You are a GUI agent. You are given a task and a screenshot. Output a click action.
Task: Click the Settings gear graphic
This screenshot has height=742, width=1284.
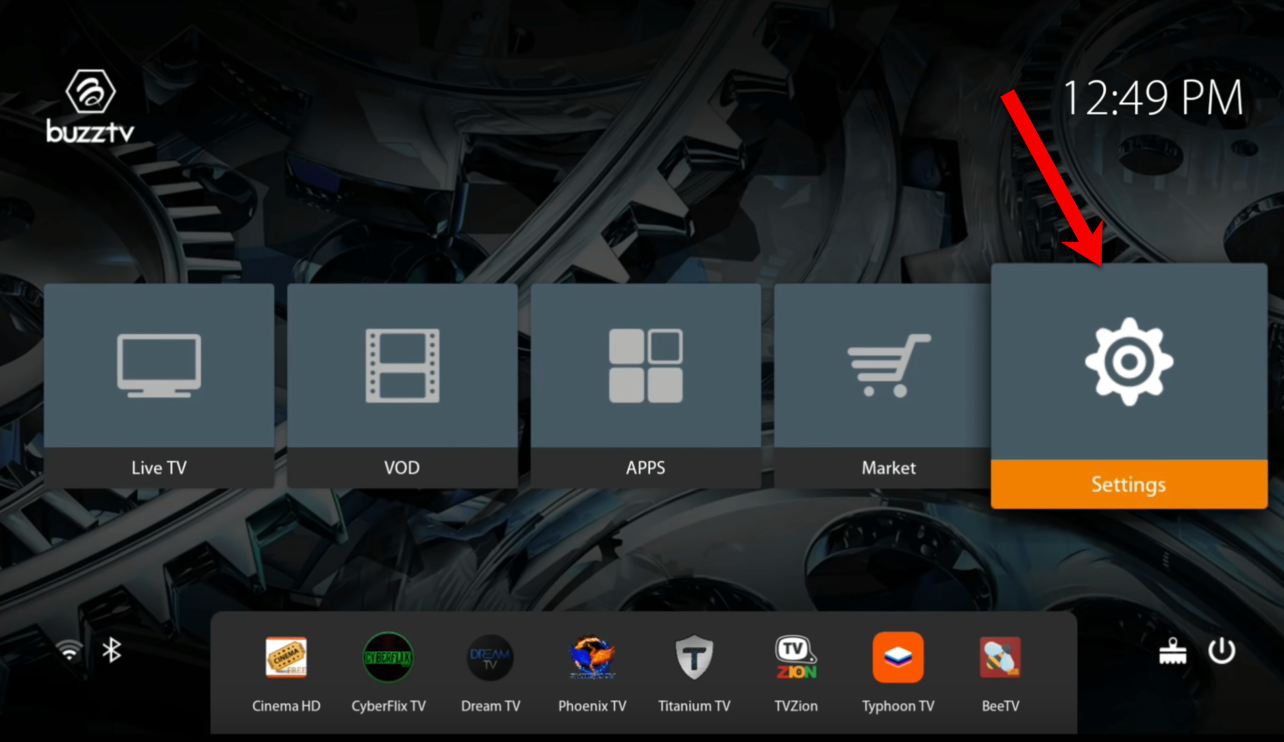pyautogui.click(x=1128, y=362)
